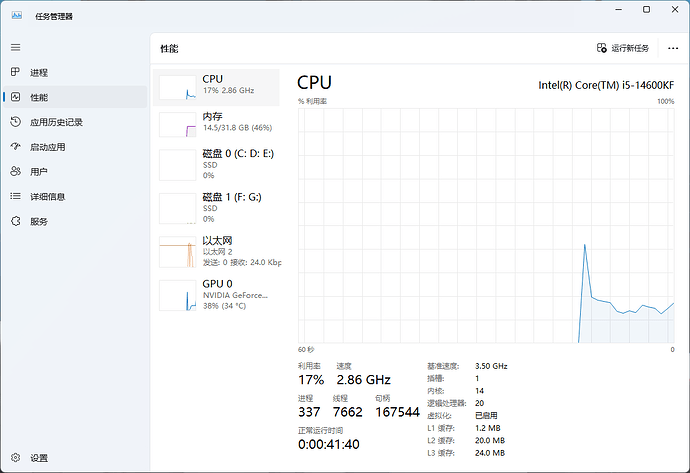
Task: Close the Task Manager window
Action: (675, 9)
